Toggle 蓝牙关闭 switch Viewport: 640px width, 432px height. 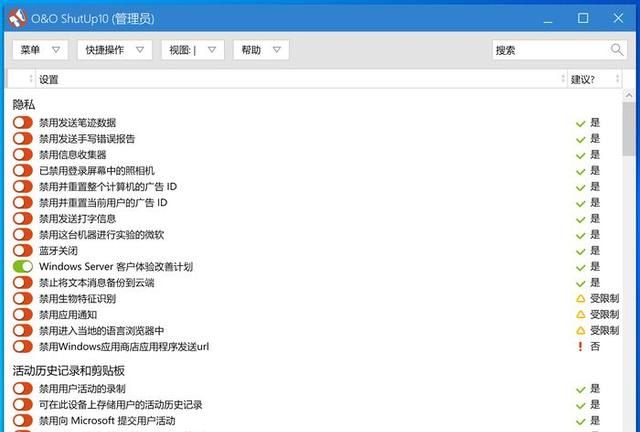tap(22, 250)
